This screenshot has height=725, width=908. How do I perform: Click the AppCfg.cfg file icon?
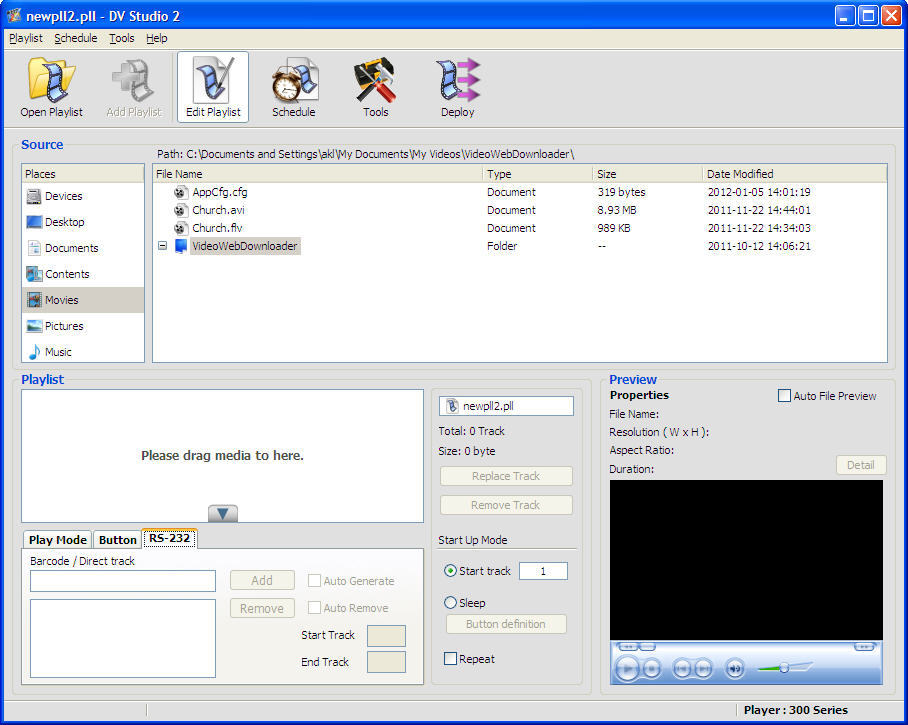coord(181,192)
